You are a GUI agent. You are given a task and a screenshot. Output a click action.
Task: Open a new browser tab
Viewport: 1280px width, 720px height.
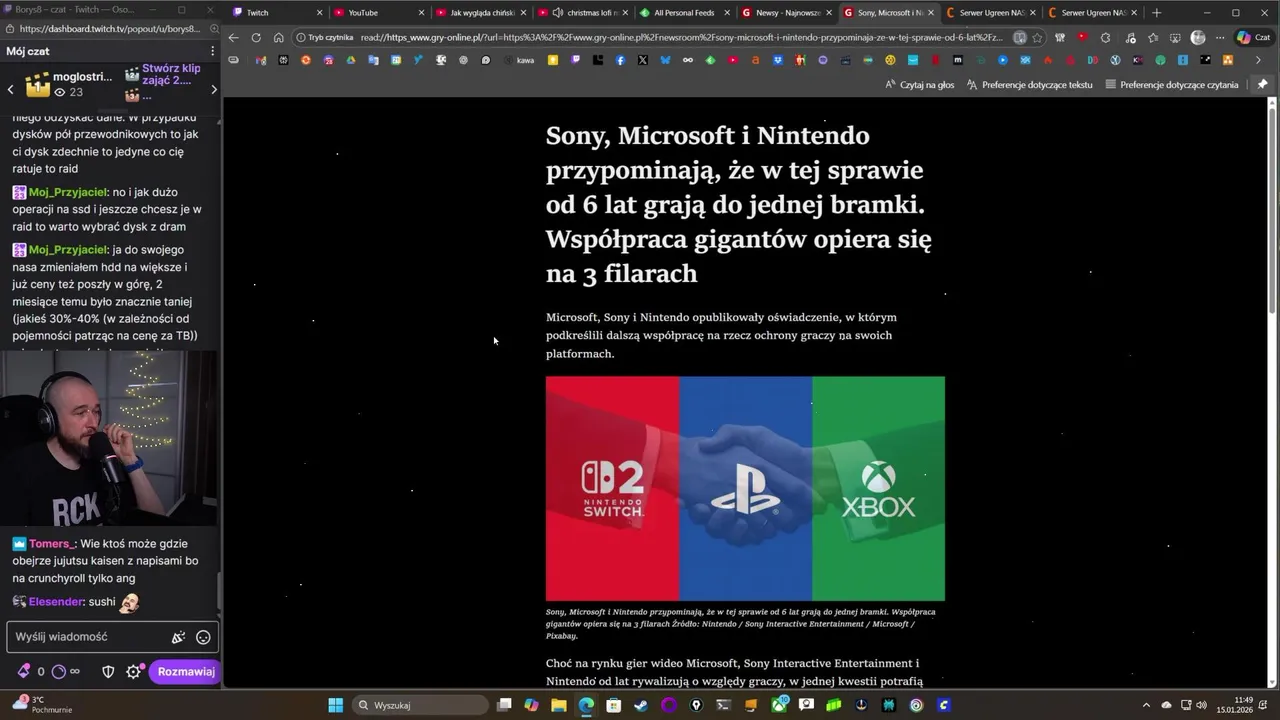[1157, 13]
